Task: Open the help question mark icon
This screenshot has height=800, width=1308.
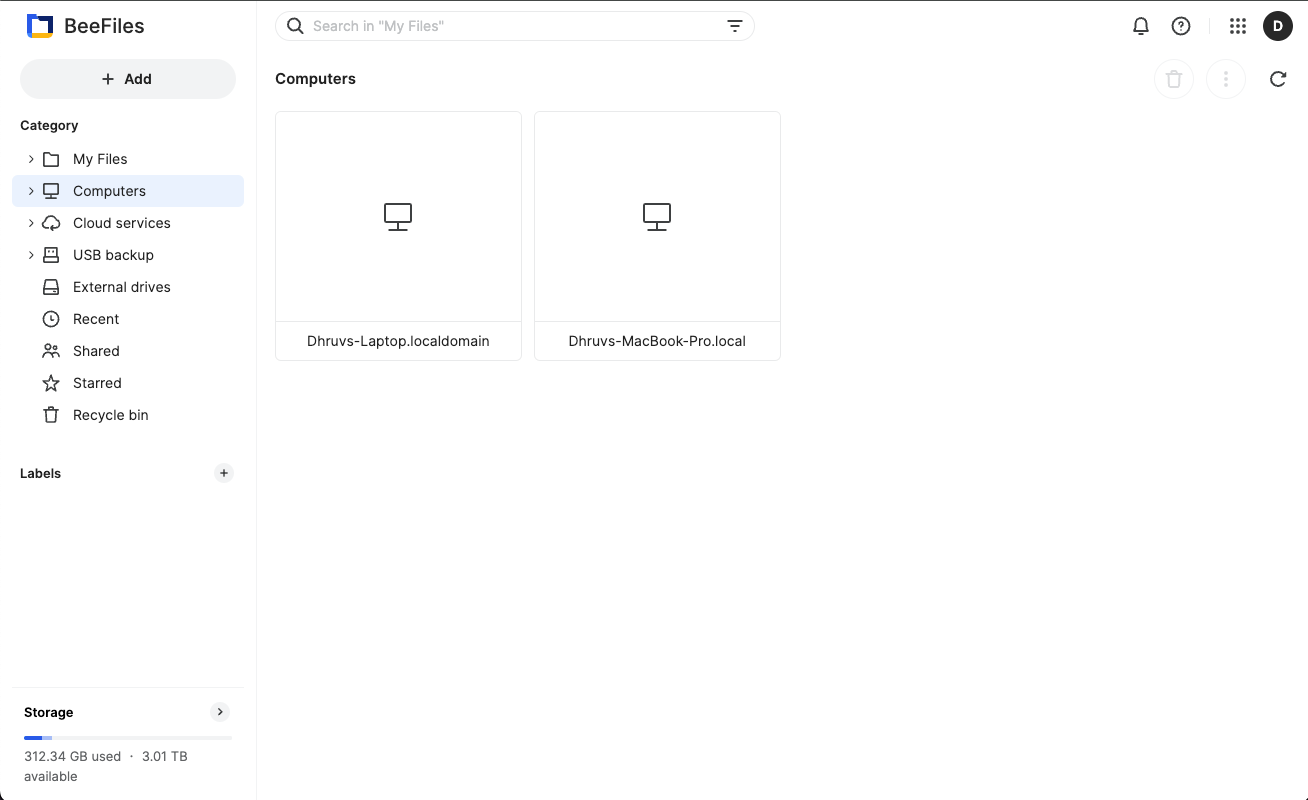Action: click(x=1181, y=26)
